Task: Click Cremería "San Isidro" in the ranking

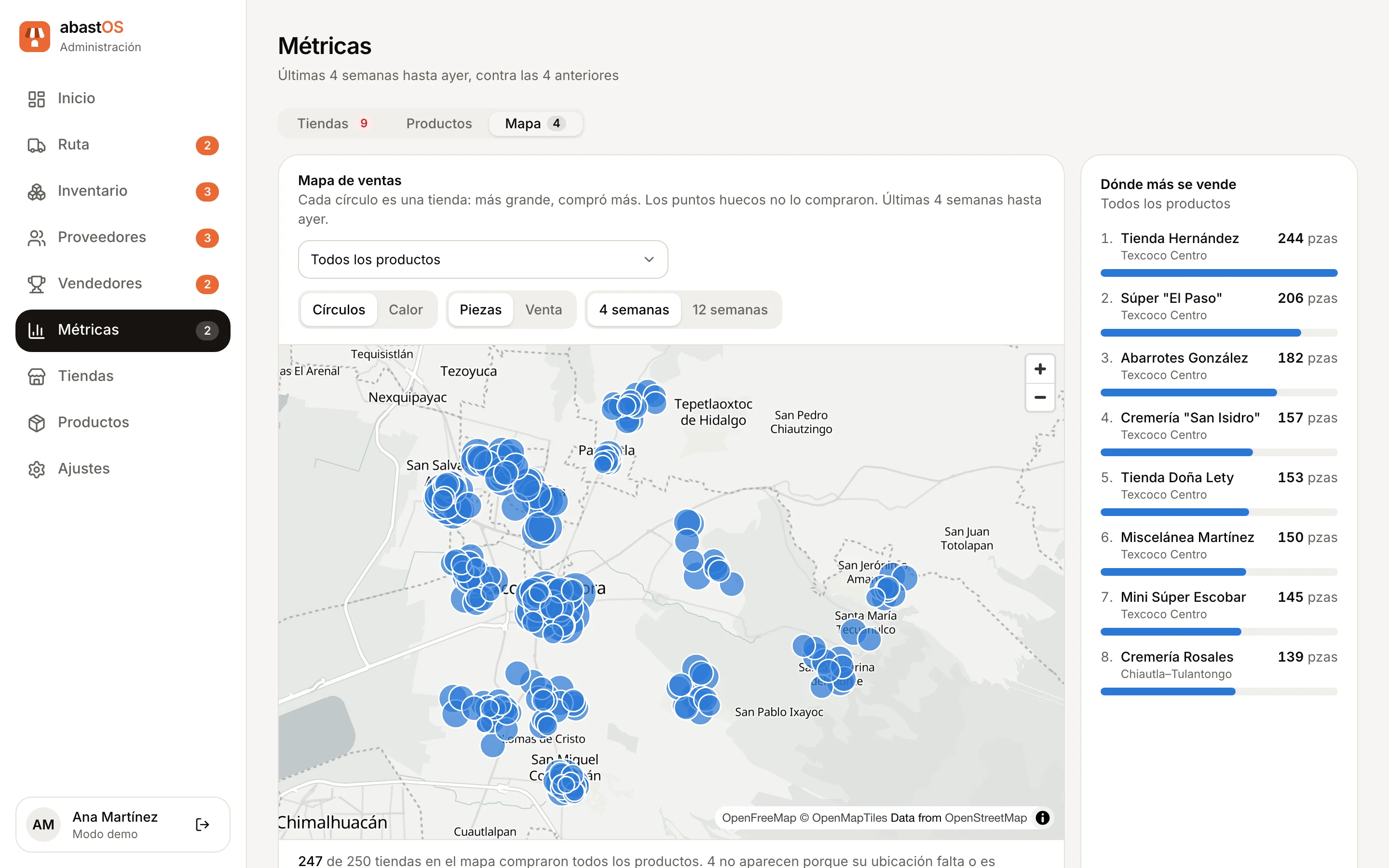Action: tap(1219, 434)
